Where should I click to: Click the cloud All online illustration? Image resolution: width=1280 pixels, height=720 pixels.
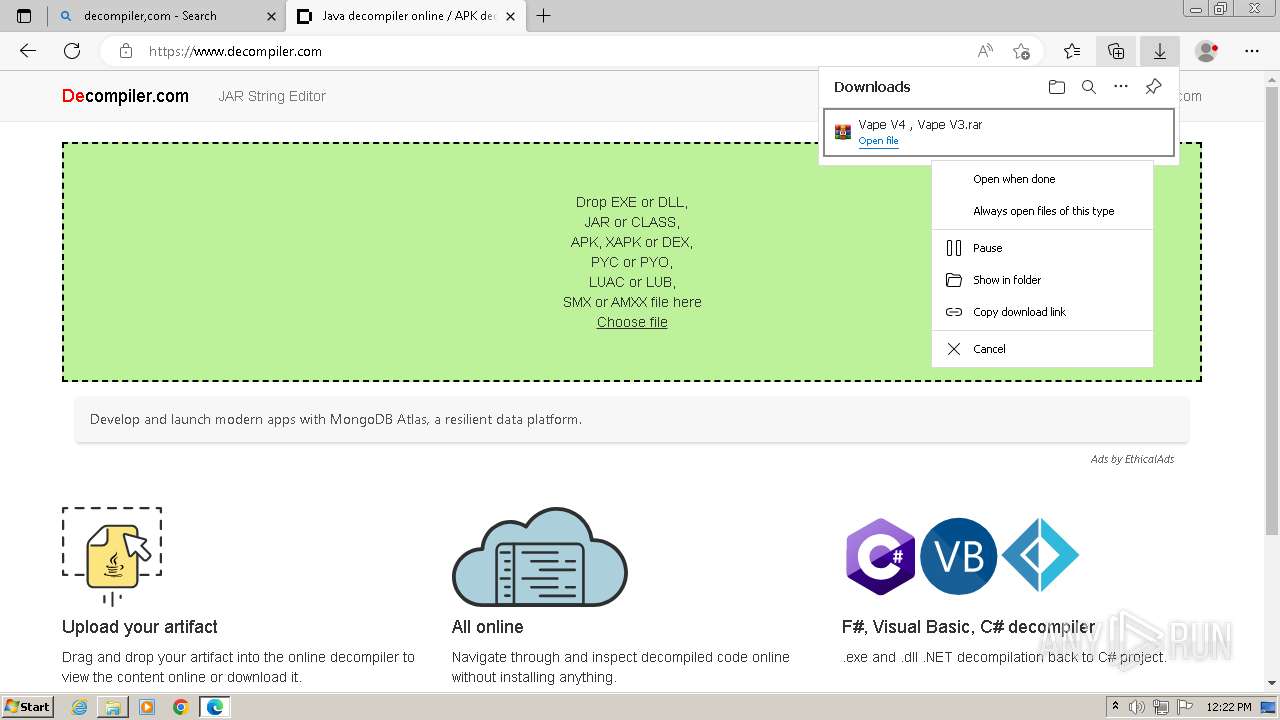pyautogui.click(x=540, y=556)
